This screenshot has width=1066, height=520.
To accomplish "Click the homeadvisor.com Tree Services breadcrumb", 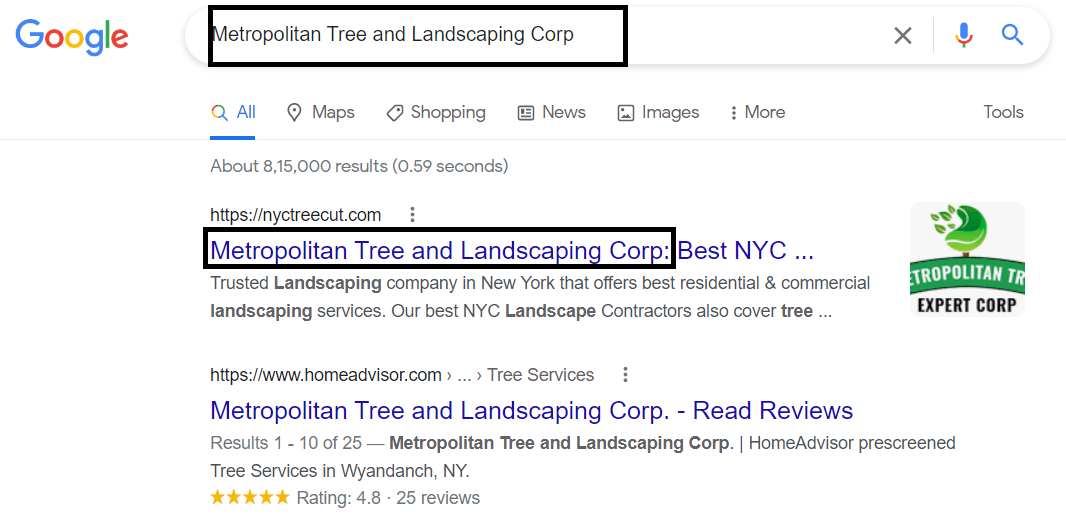I will click(x=540, y=375).
